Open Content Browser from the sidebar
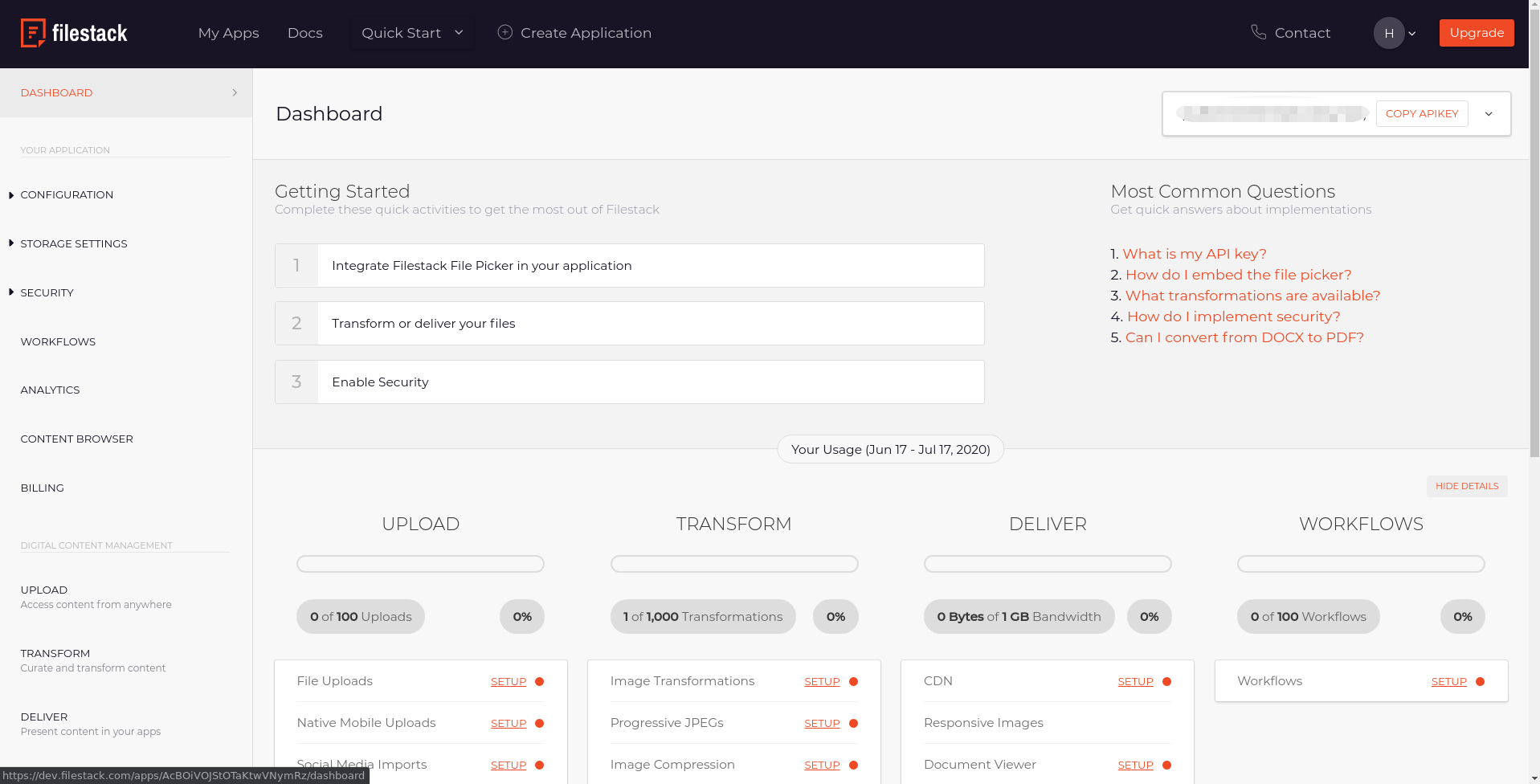The width and height of the screenshot is (1540, 784). point(76,439)
